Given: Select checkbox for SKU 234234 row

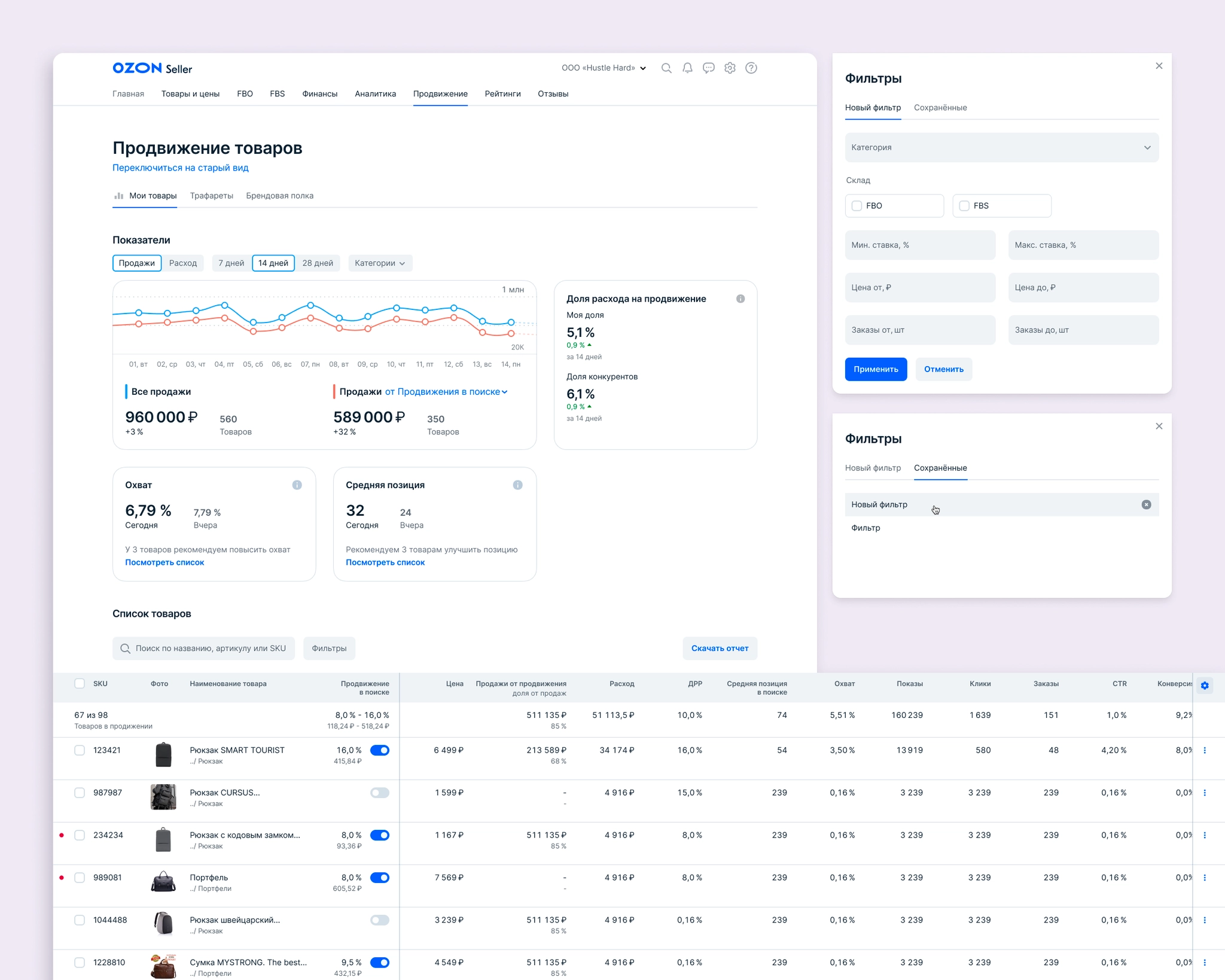Looking at the screenshot, I should pos(80,835).
